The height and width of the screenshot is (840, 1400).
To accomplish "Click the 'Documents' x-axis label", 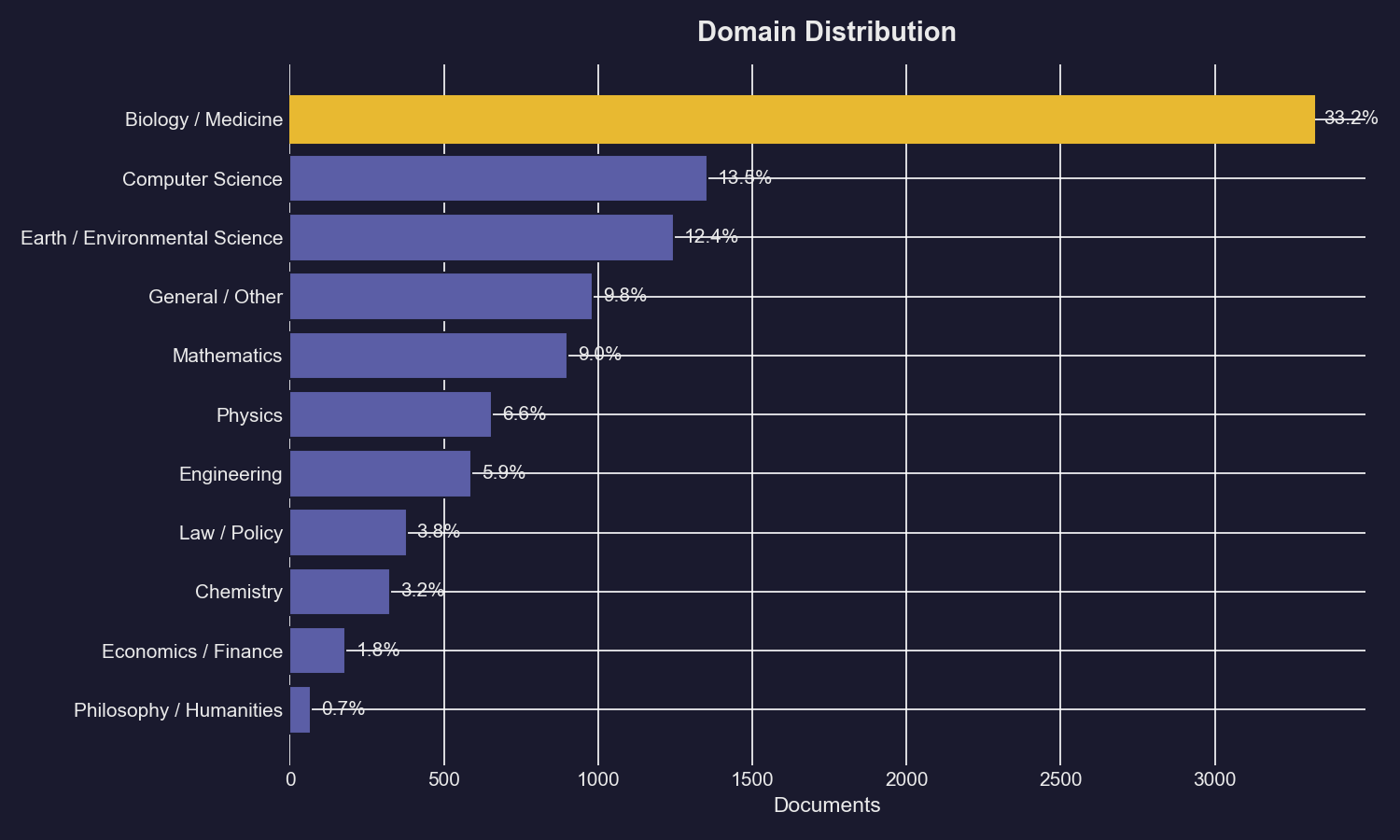I will click(x=827, y=805).
